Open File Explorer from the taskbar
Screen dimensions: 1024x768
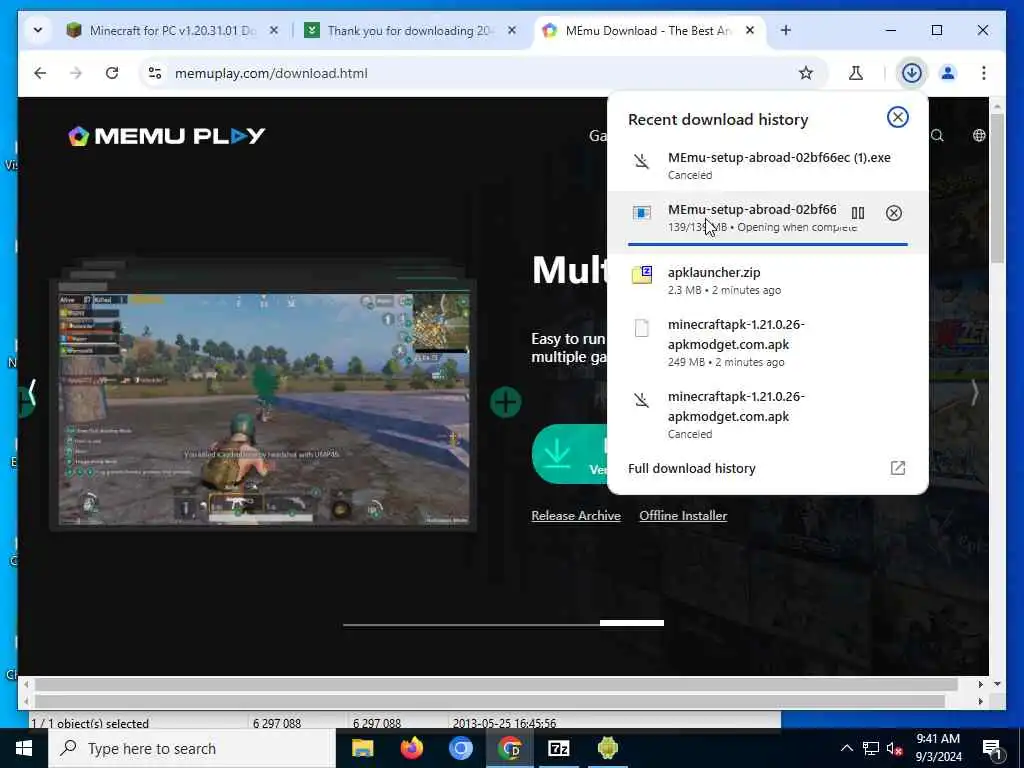362,748
